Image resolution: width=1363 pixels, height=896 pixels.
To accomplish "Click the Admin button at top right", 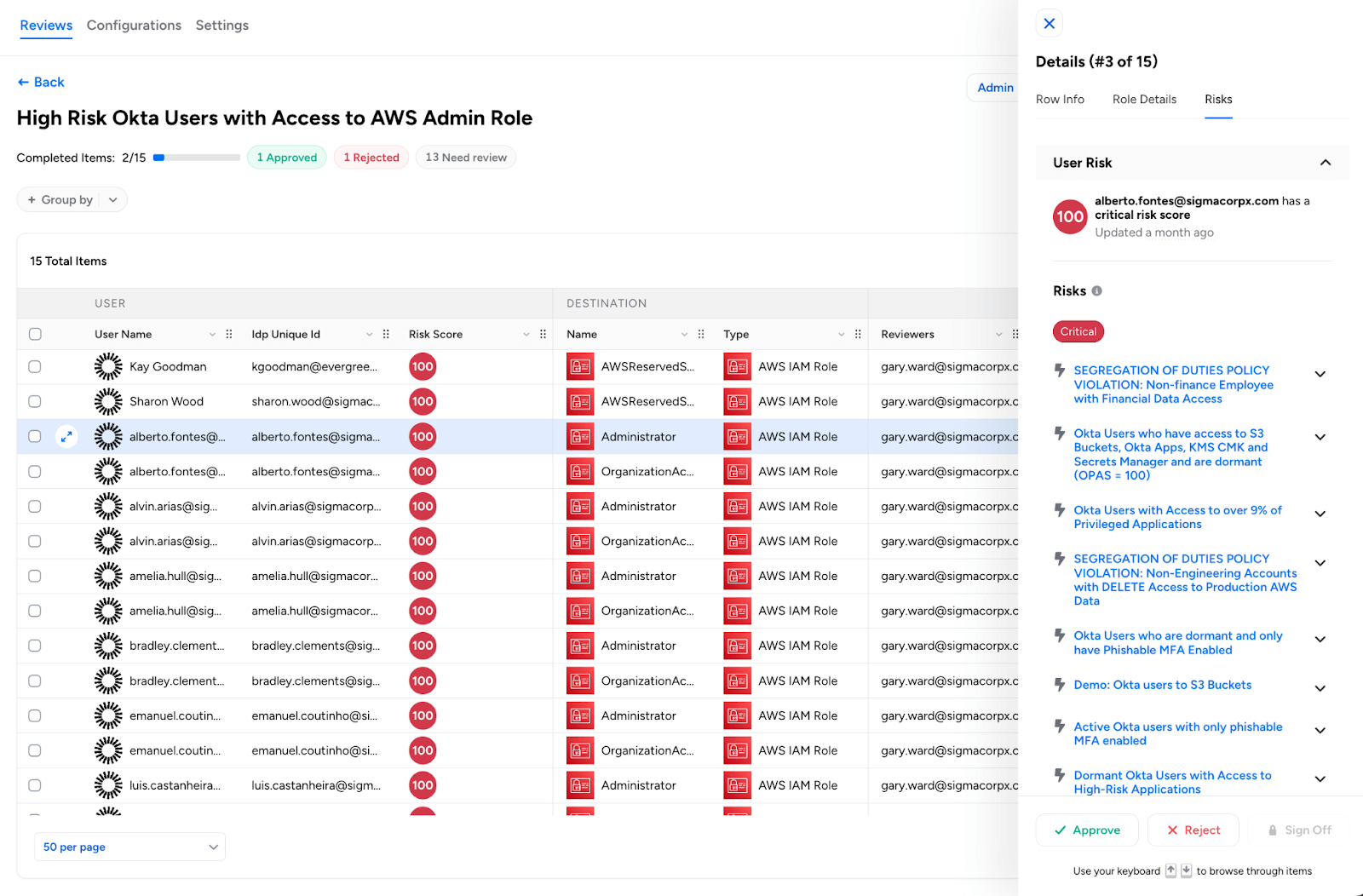I will pos(995,88).
